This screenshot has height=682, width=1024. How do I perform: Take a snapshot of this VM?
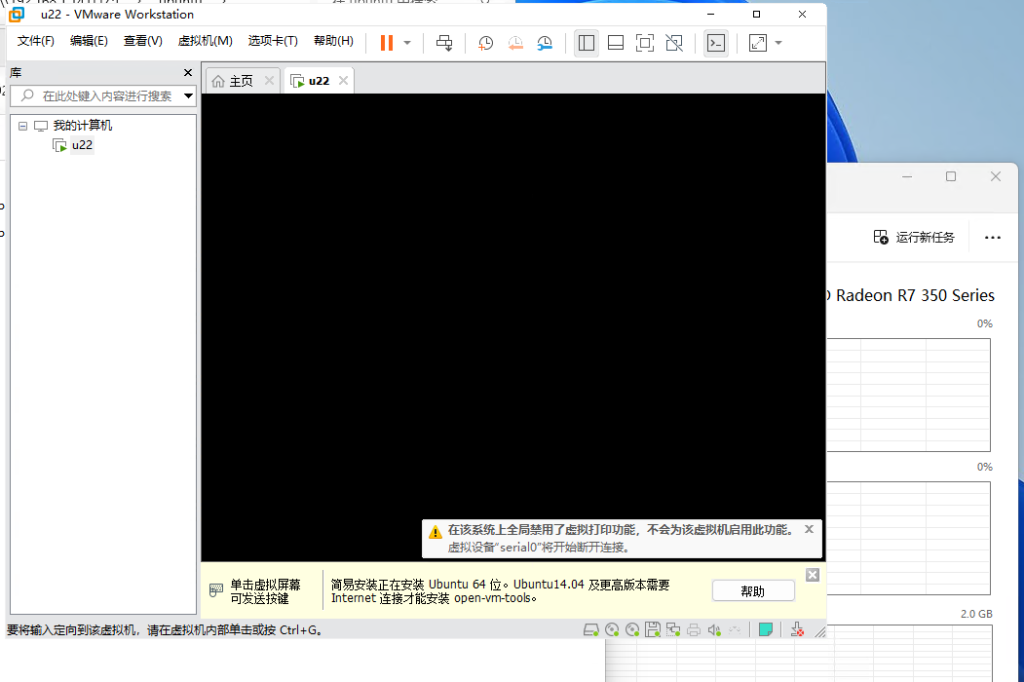tap(485, 43)
